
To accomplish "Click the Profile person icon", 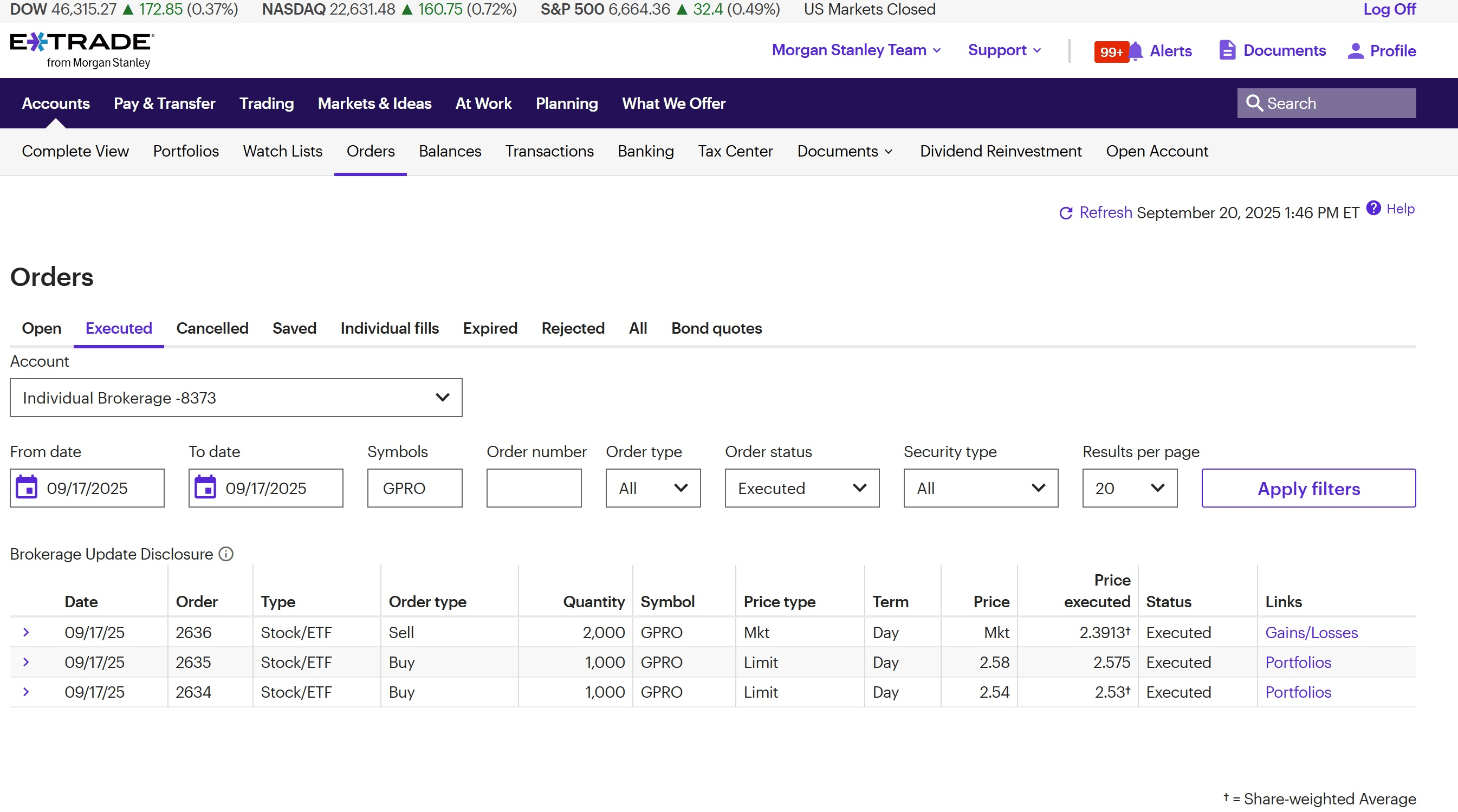I will pyautogui.click(x=1355, y=51).
